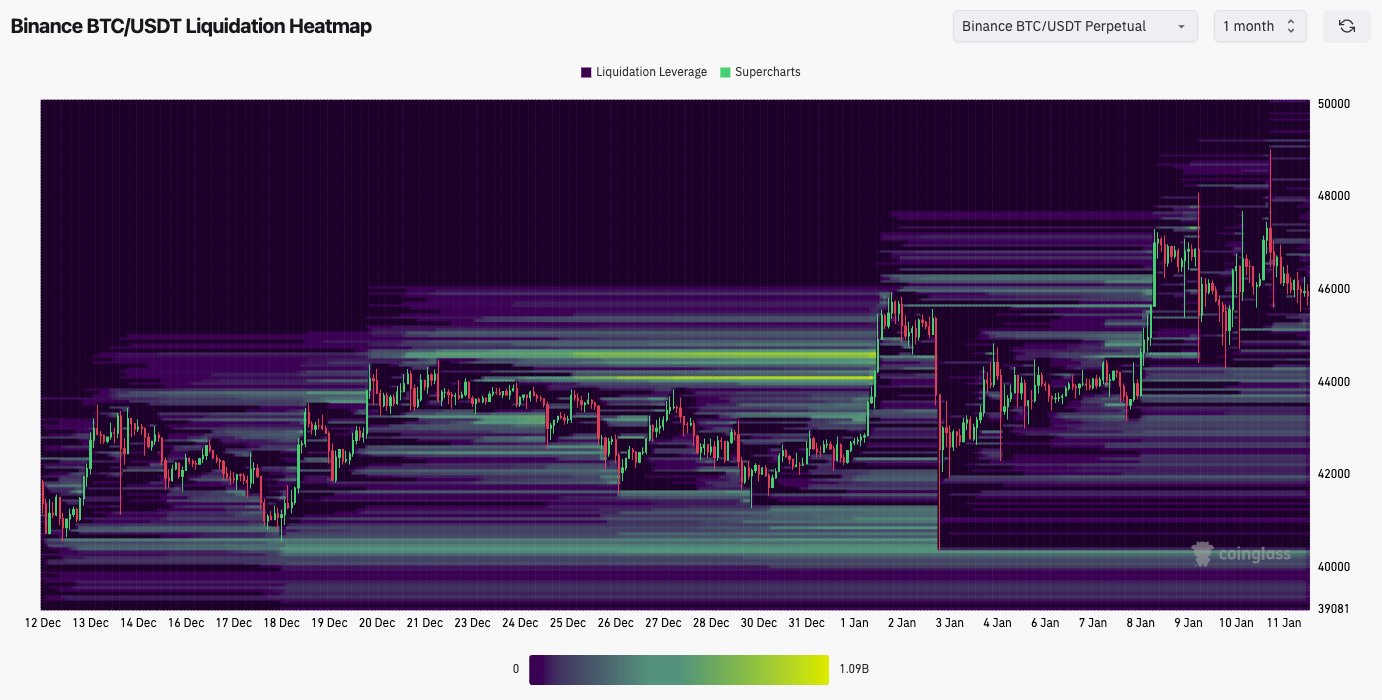
Task: Click the 21 Dec date label
Action: pos(425,623)
